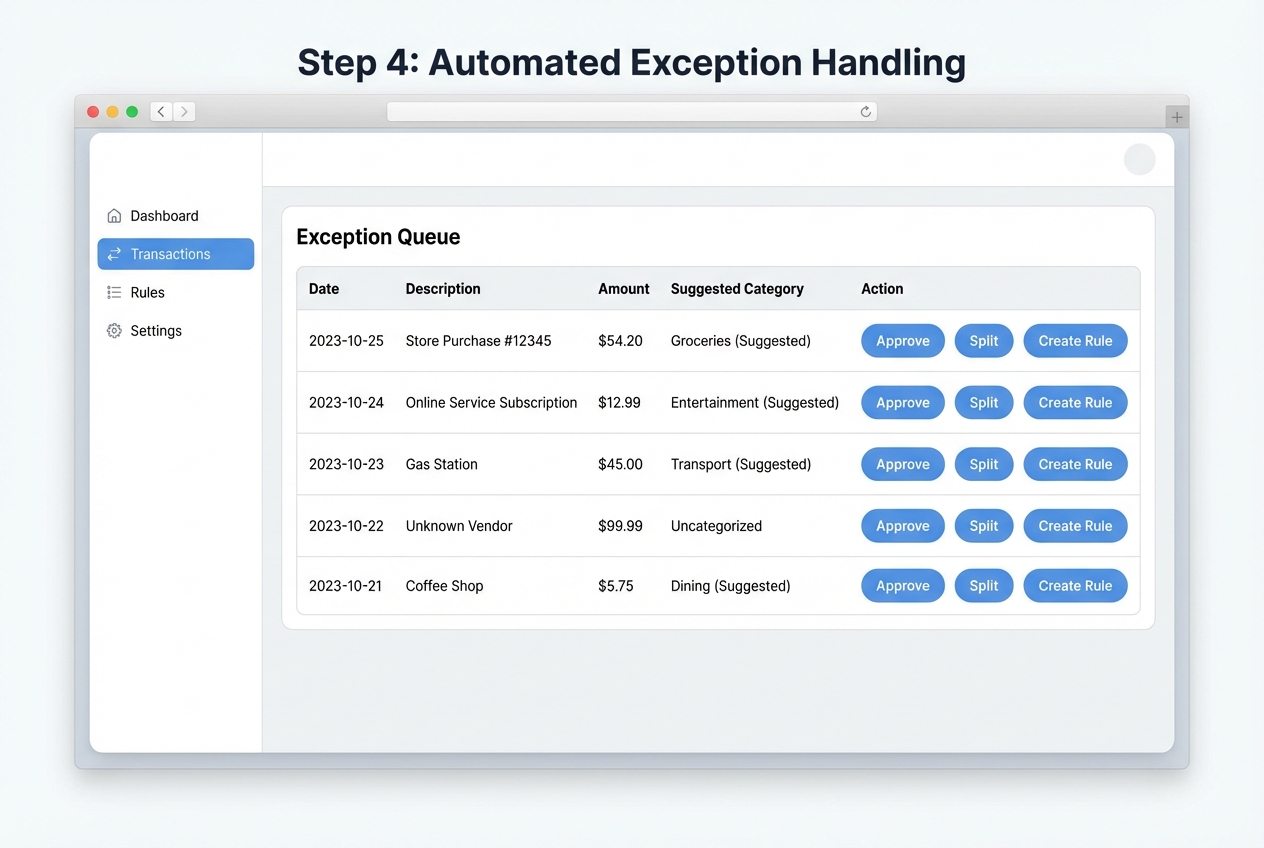Click the Suggested Category column header
The width and height of the screenshot is (1264, 848).
coord(737,289)
